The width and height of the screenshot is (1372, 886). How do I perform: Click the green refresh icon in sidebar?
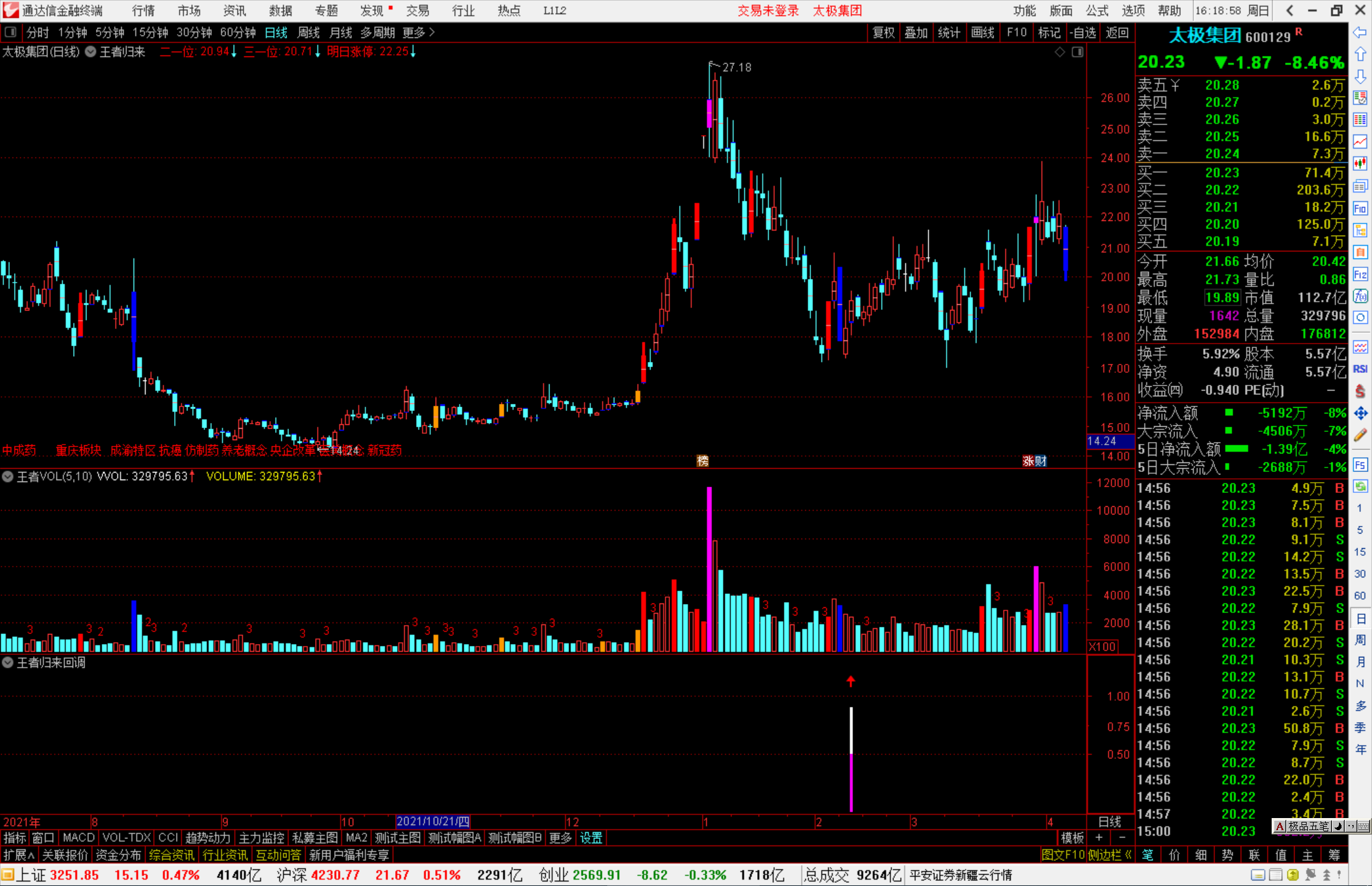1360,487
